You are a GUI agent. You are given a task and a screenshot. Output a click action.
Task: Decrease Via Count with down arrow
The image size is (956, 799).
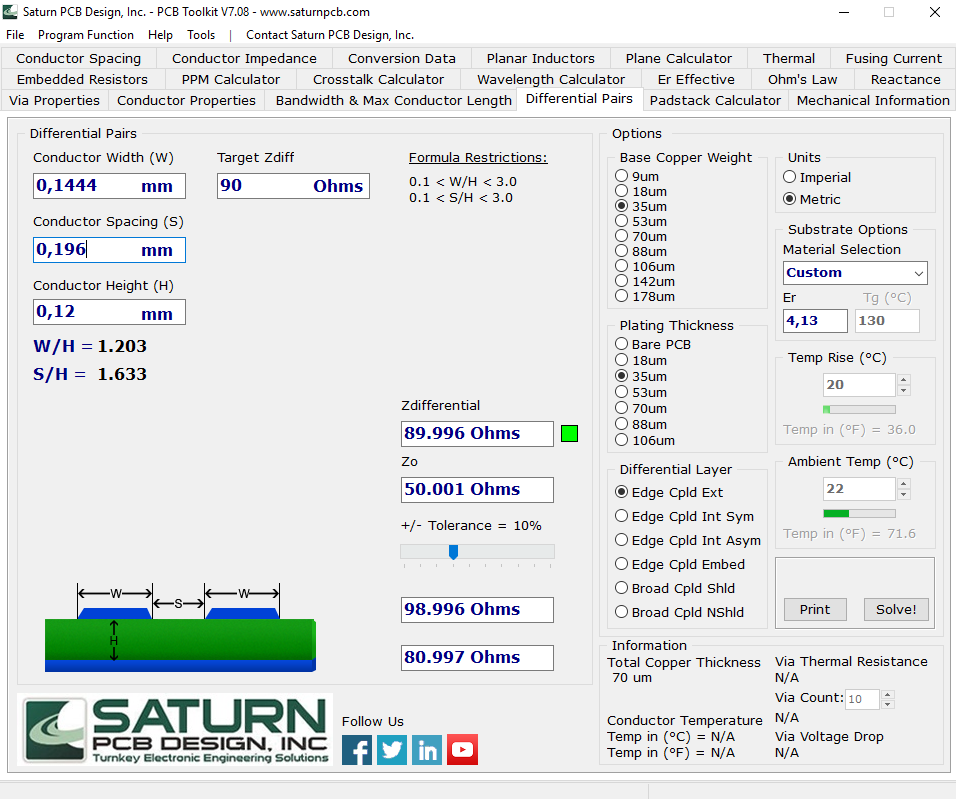tap(888, 704)
